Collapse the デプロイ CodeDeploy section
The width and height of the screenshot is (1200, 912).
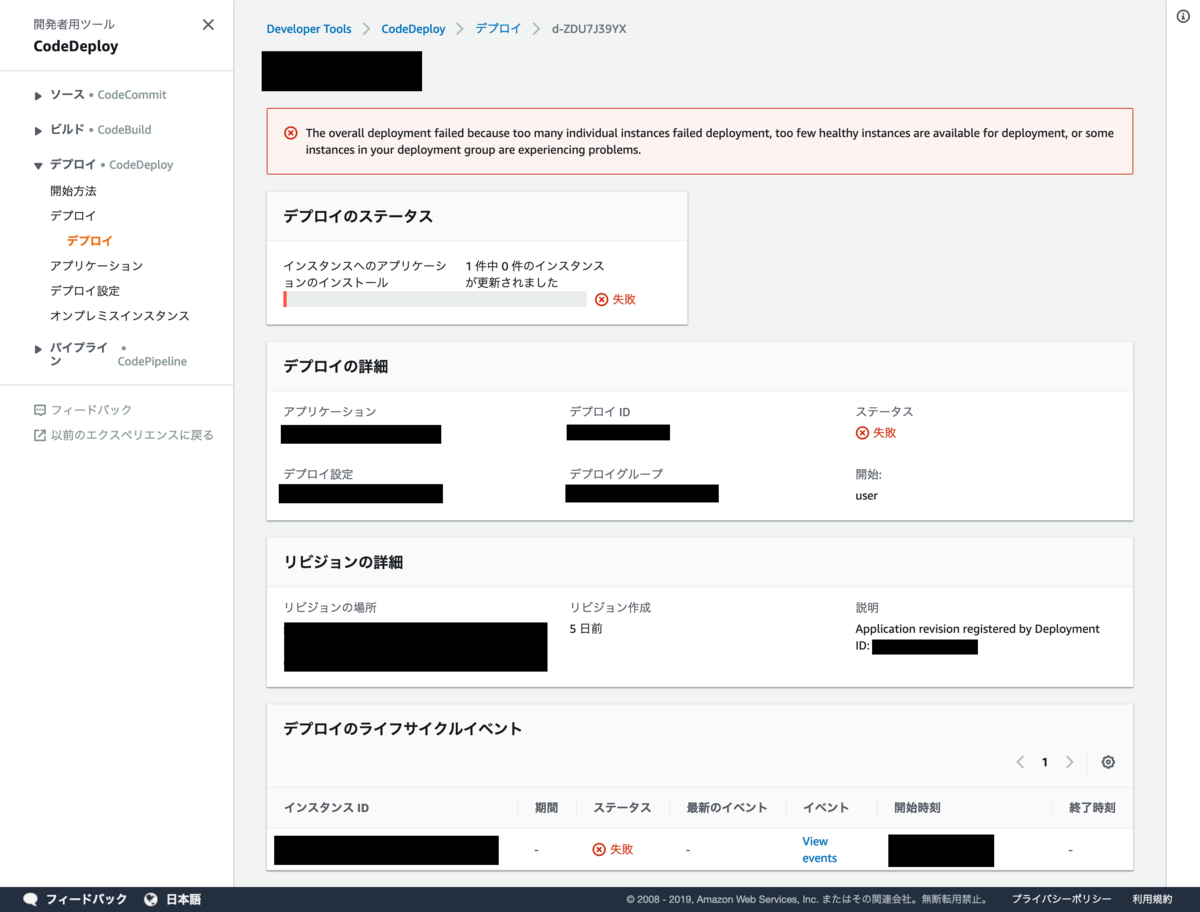click(39, 165)
